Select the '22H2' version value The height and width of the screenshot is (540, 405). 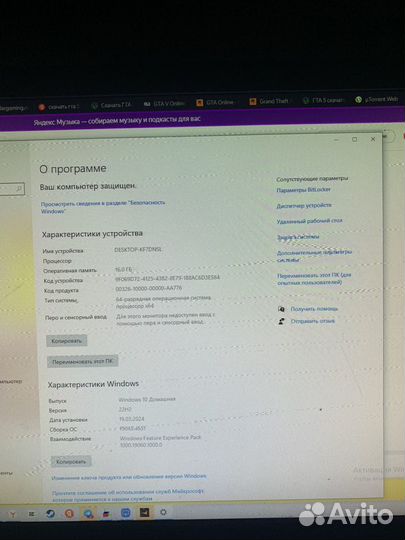coord(125,409)
